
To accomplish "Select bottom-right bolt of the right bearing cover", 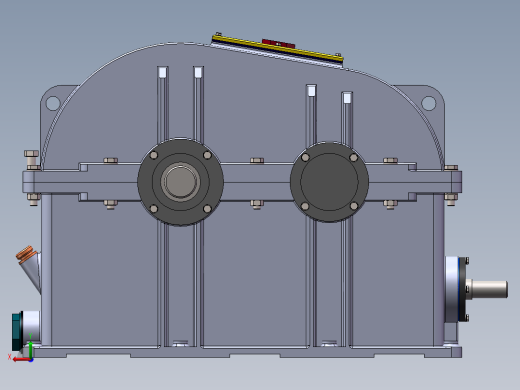I will click(354, 206).
